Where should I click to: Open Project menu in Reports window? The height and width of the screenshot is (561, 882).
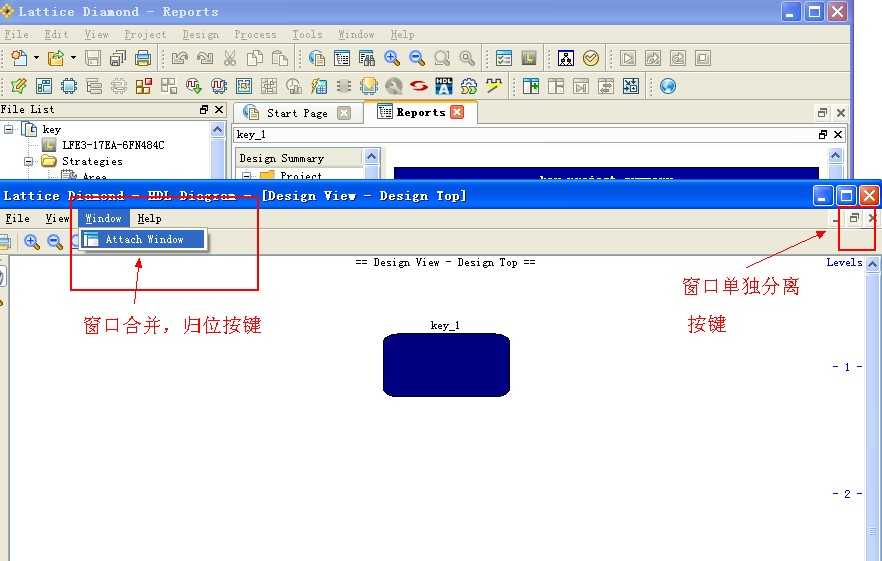click(145, 35)
